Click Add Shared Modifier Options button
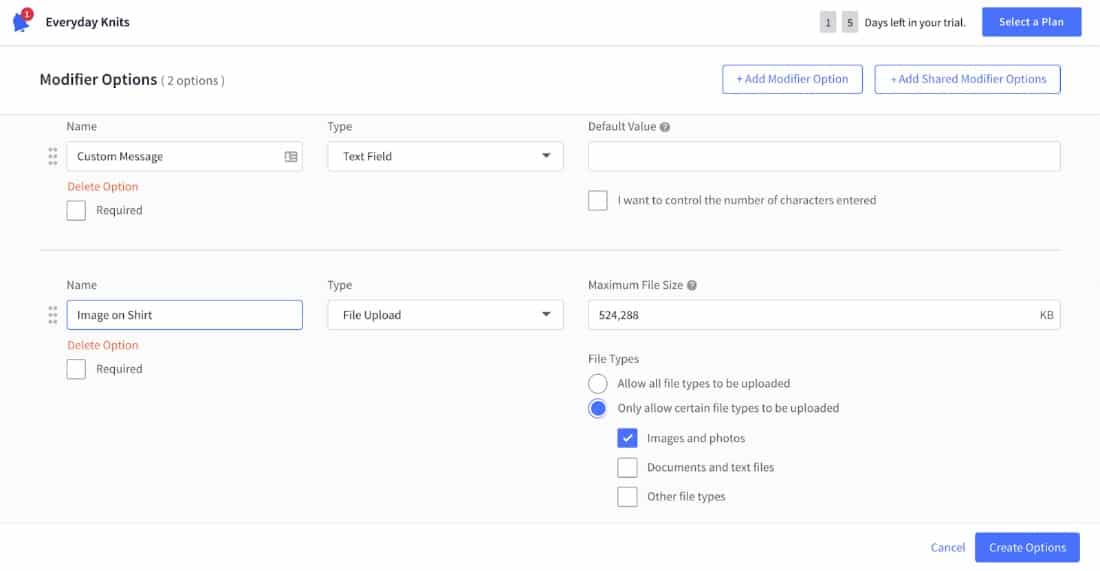 pyautogui.click(x=967, y=79)
